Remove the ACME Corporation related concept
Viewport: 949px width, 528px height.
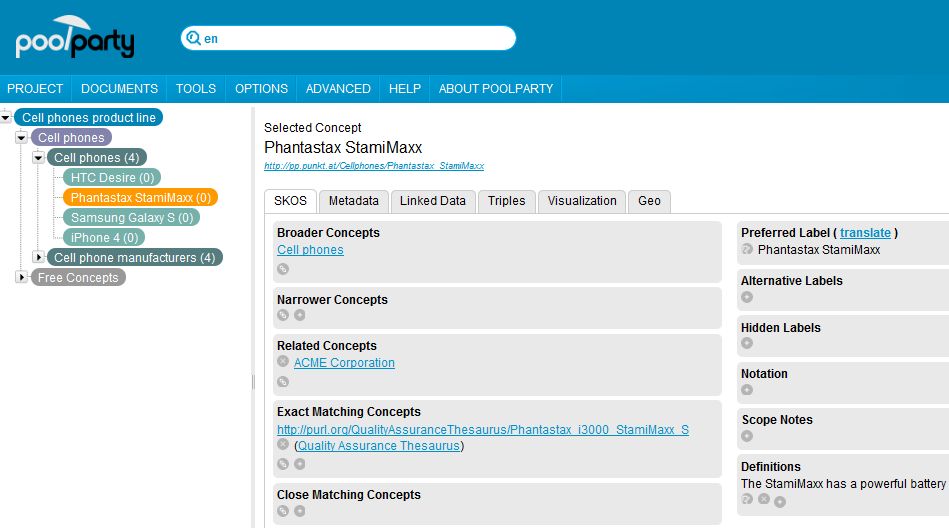pos(283,361)
